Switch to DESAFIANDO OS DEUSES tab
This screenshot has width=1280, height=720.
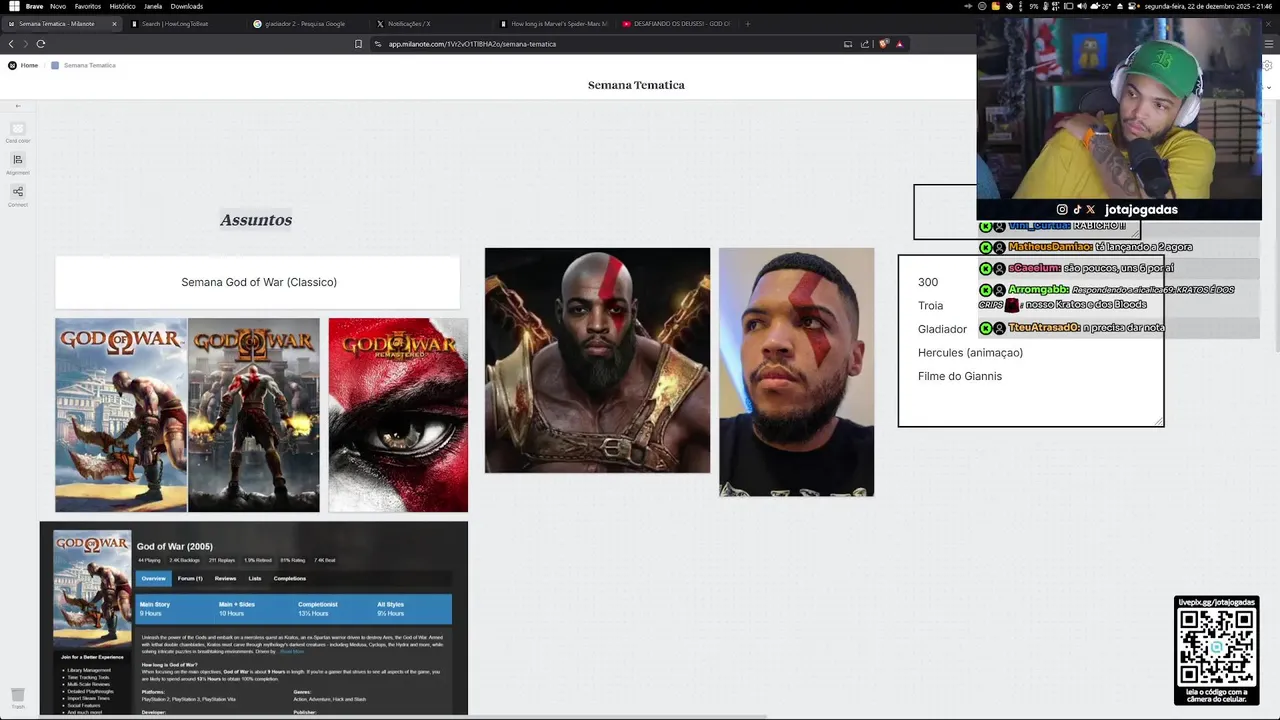tap(676, 24)
